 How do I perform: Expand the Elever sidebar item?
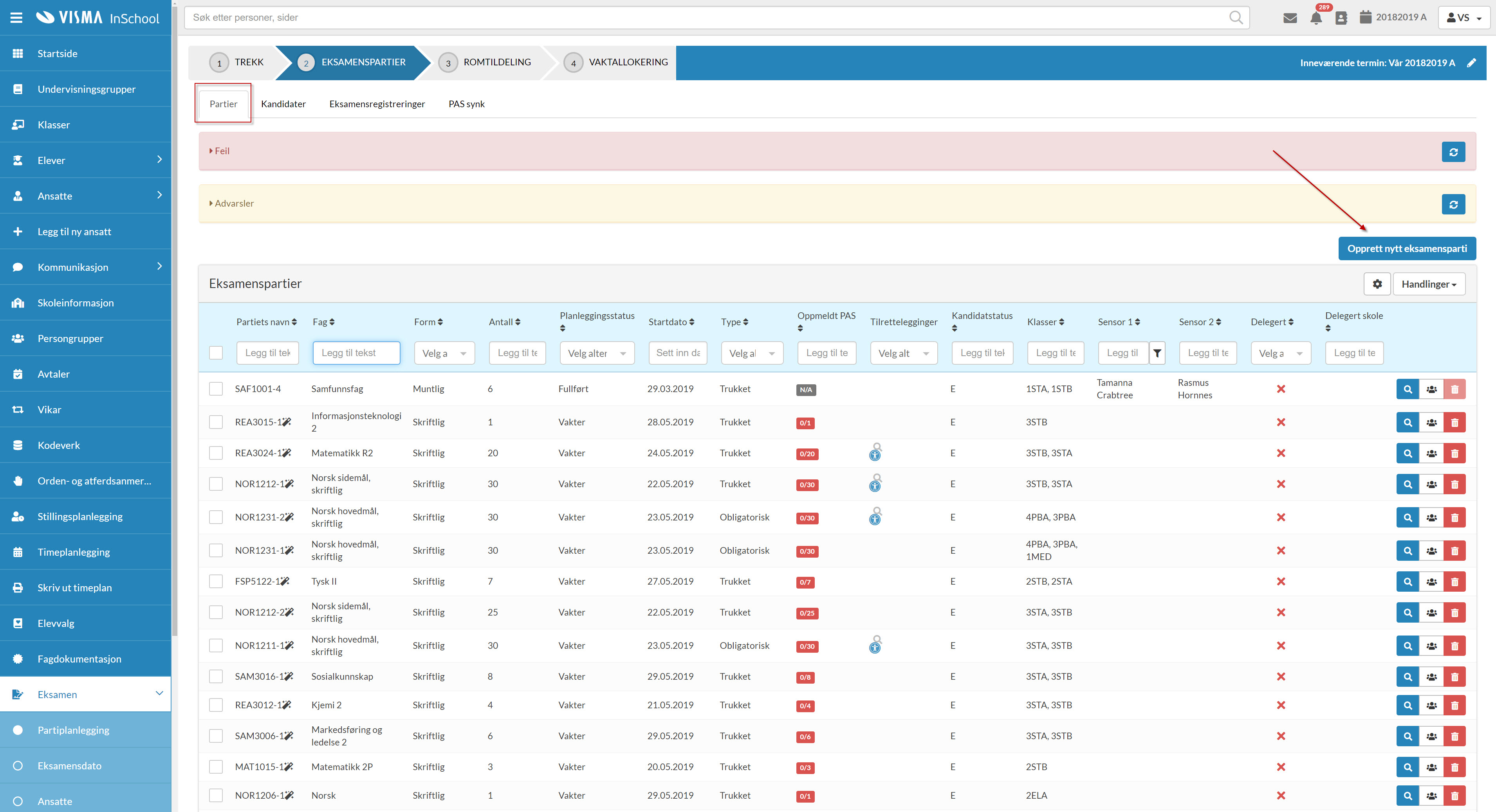(x=85, y=161)
